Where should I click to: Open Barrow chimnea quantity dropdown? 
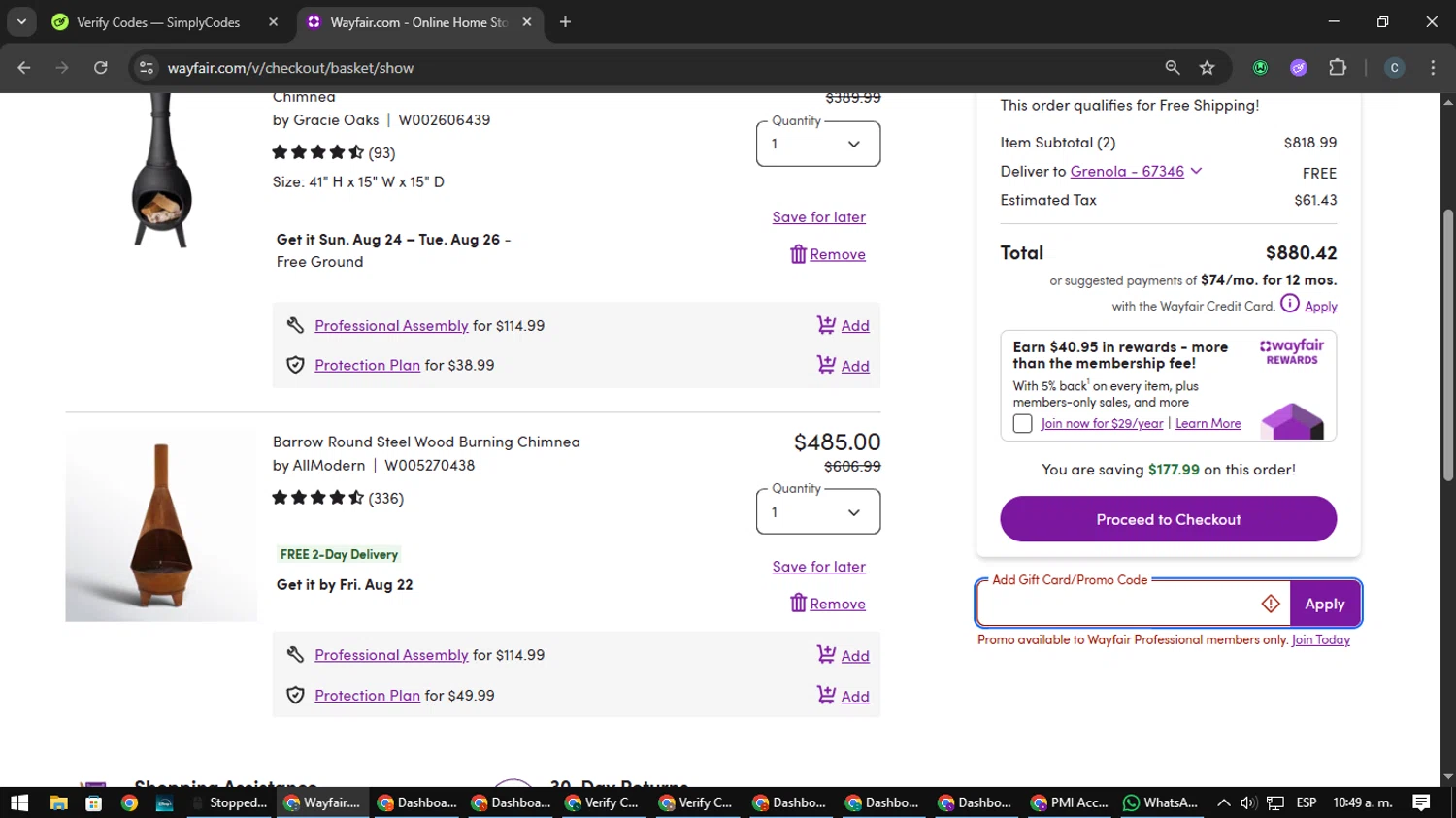818,511
